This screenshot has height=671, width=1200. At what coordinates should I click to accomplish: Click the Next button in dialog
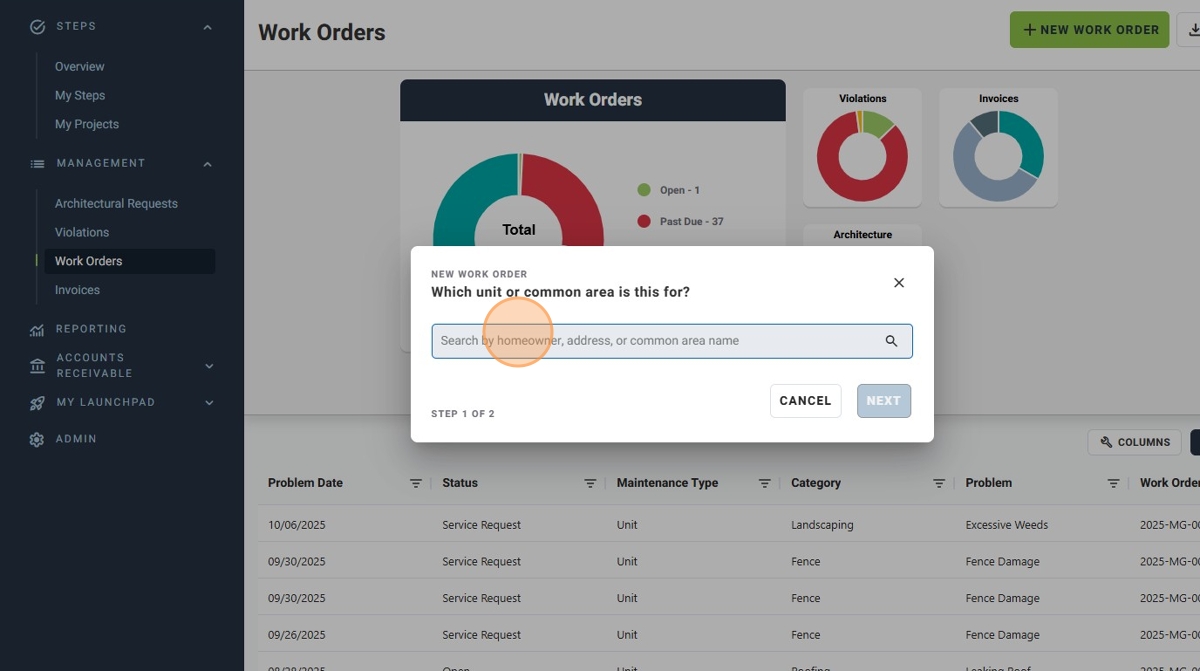pyautogui.click(x=884, y=401)
